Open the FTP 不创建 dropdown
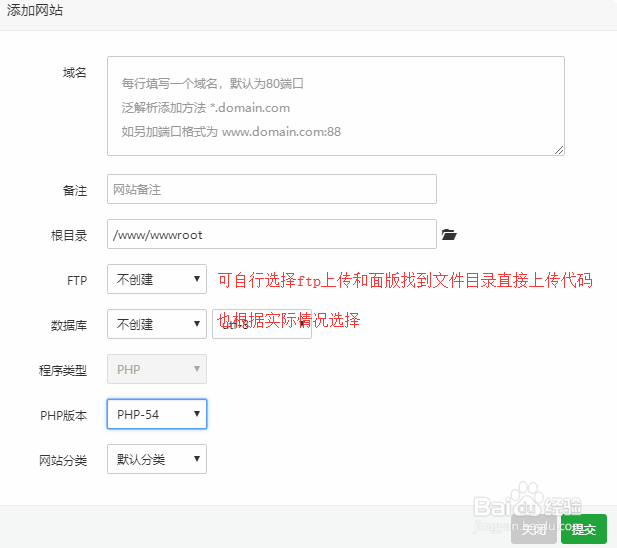Screen dimensions: 617x548 (157, 279)
